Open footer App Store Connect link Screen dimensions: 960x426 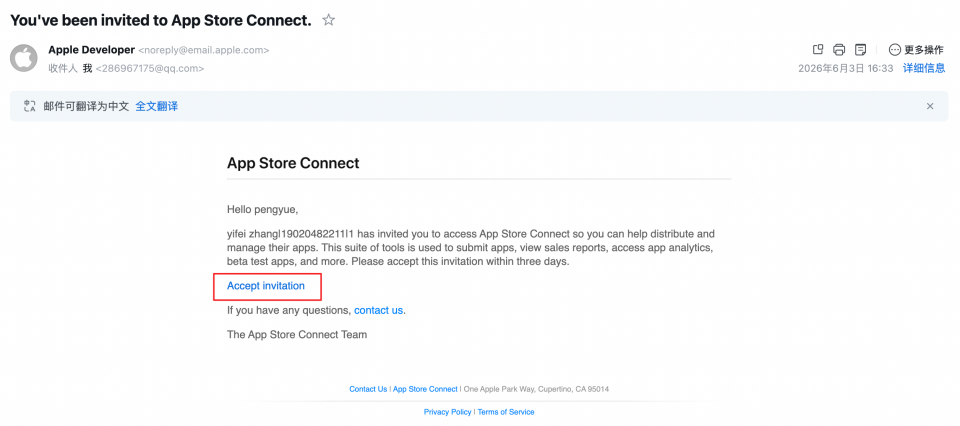click(425, 389)
